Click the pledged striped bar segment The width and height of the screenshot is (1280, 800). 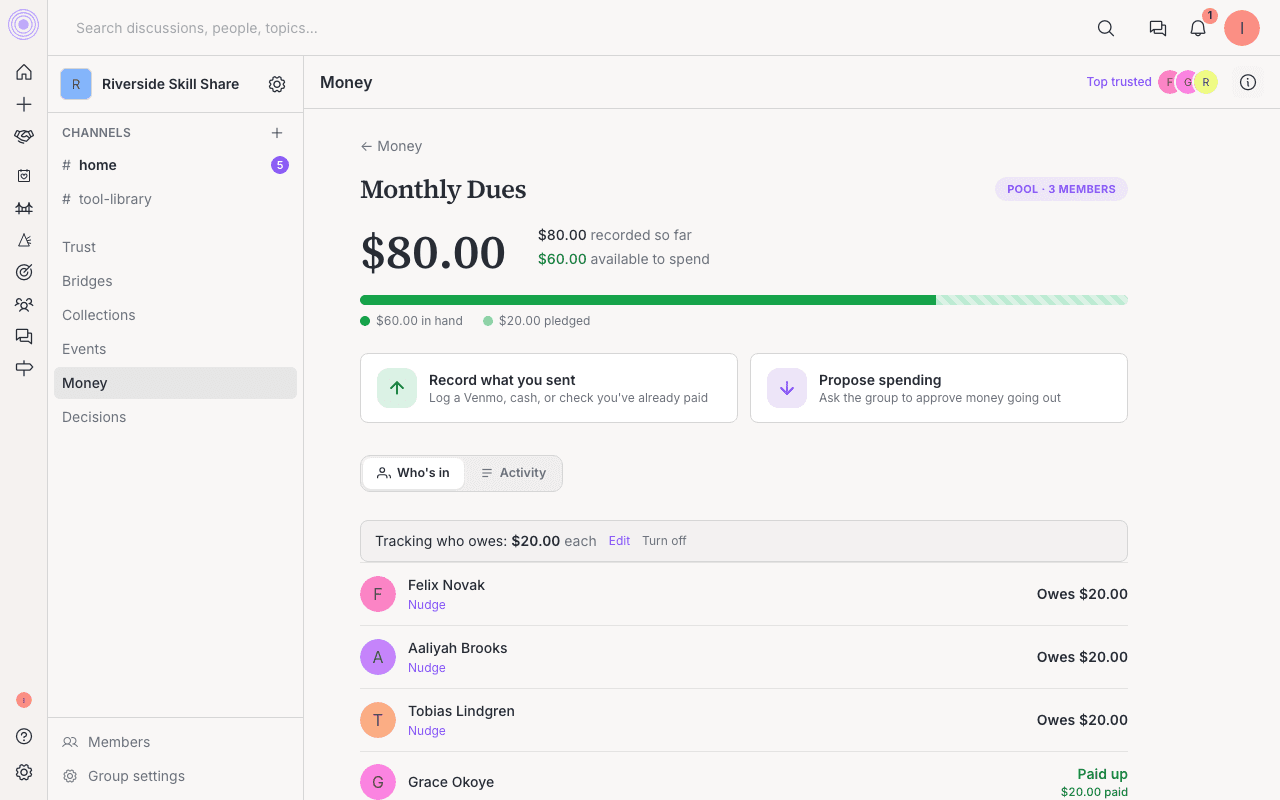pos(1032,300)
